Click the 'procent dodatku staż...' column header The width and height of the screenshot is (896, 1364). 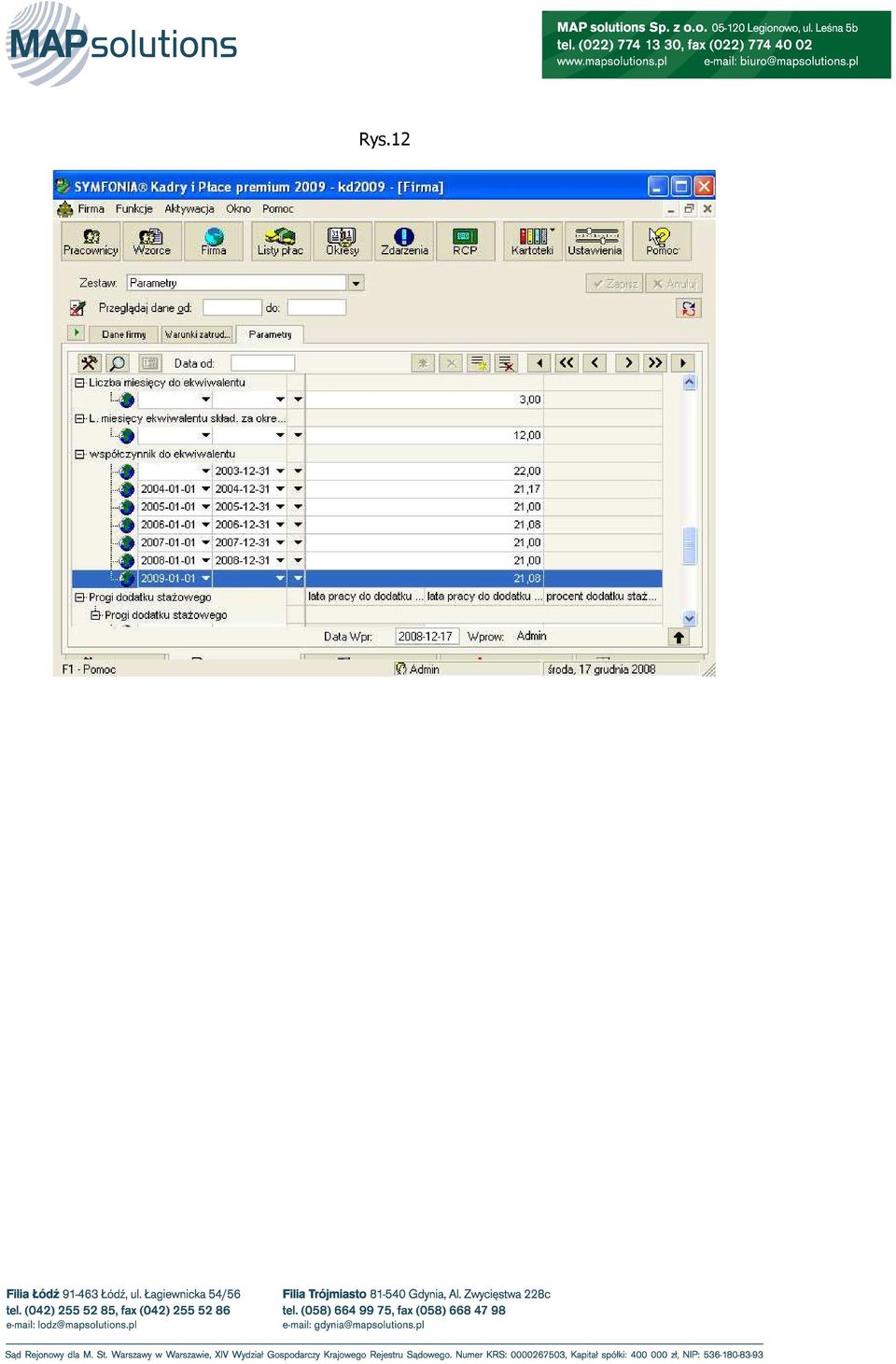pyautogui.click(x=602, y=597)
